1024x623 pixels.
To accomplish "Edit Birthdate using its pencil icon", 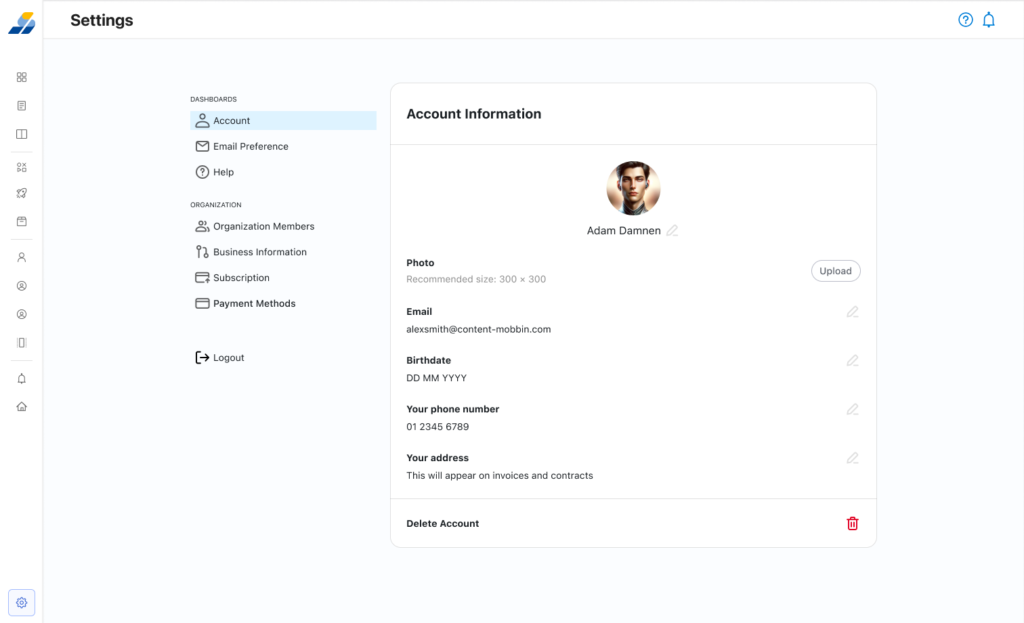I will pyautogui.click(x=852, y=361).
